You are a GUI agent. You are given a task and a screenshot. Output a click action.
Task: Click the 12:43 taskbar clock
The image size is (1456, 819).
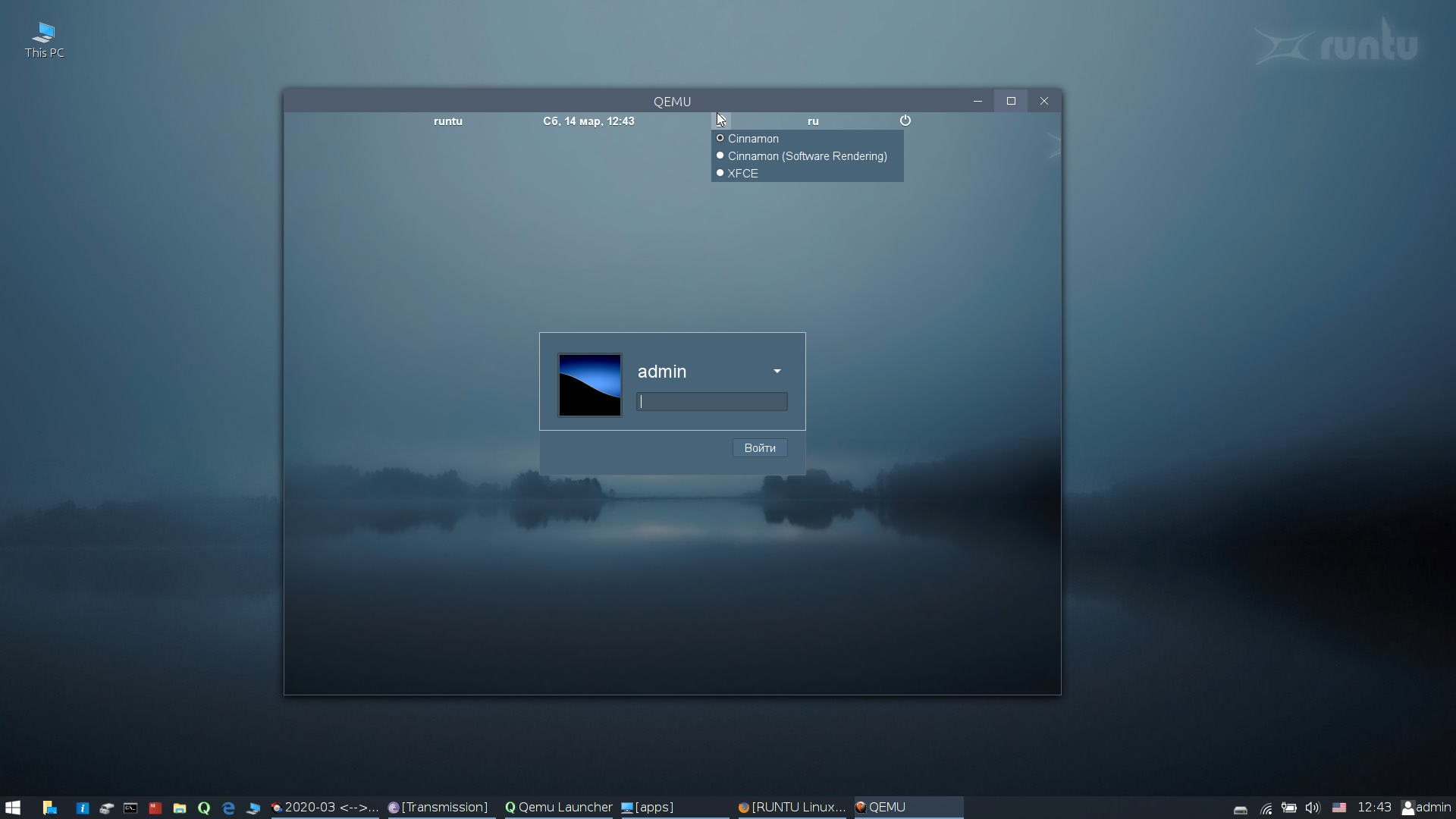[1374, 808]
